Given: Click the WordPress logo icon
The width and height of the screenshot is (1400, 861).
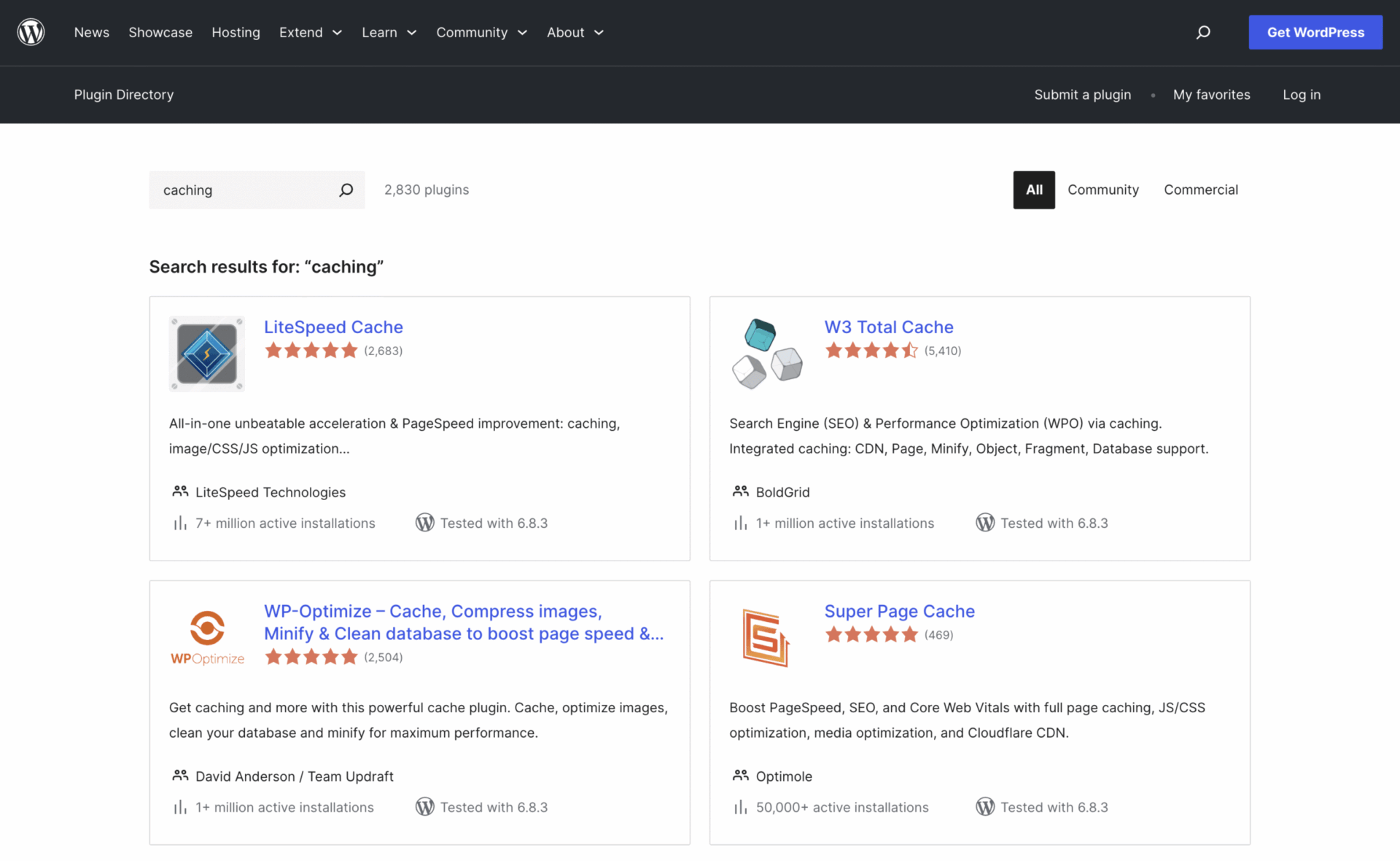Looking at the screenshot, I should (31, 32).
